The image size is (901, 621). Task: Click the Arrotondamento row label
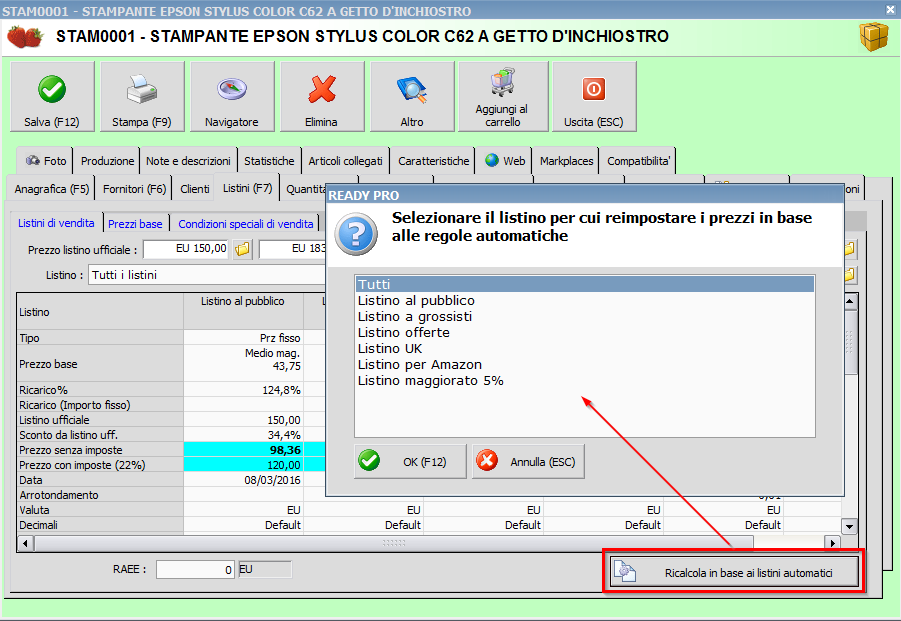59,495
